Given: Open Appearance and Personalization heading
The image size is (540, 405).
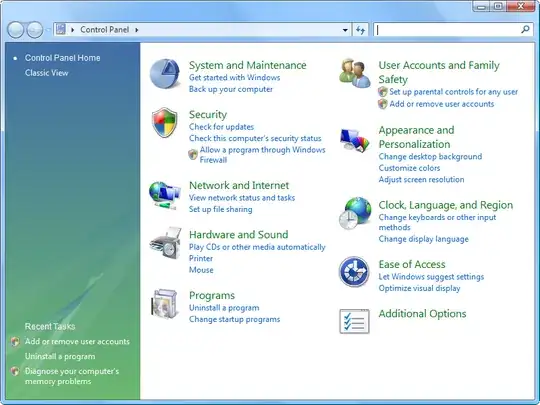Looking at the screenshot, I should [x=416, y=137].
